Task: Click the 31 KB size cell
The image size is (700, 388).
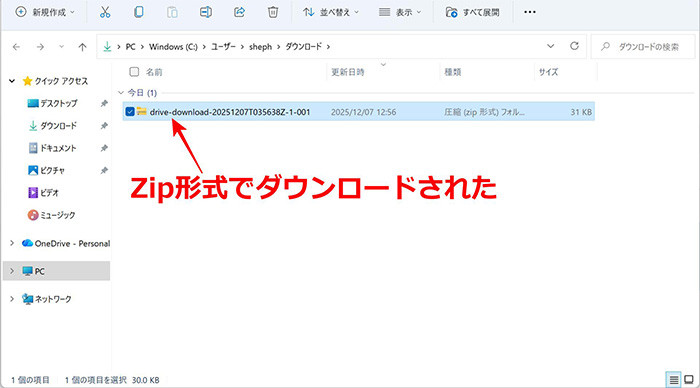Action: [x=581, y=112]
